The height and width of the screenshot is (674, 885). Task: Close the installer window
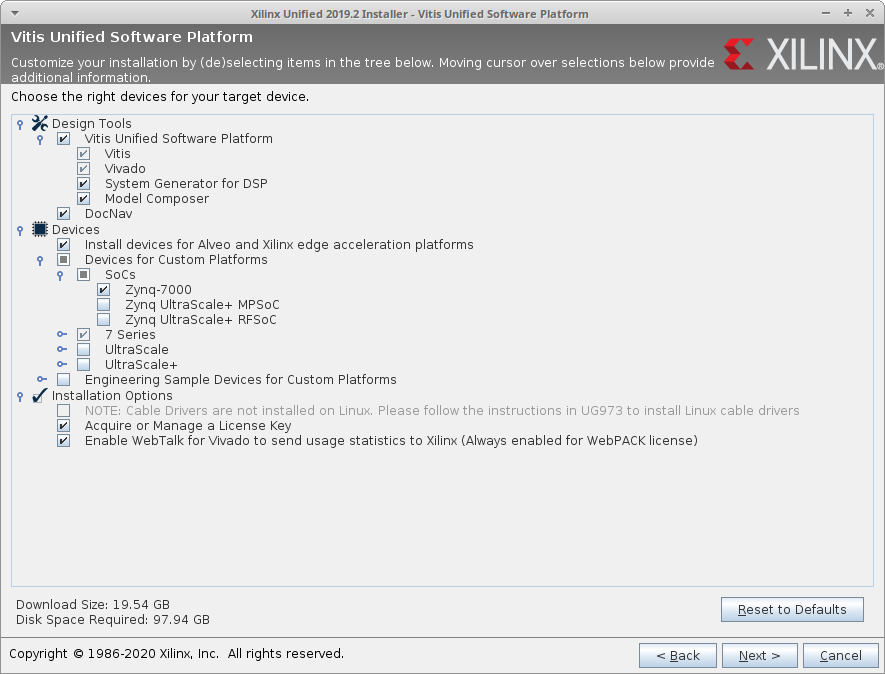pyautogui.click(x=870, y=13)
